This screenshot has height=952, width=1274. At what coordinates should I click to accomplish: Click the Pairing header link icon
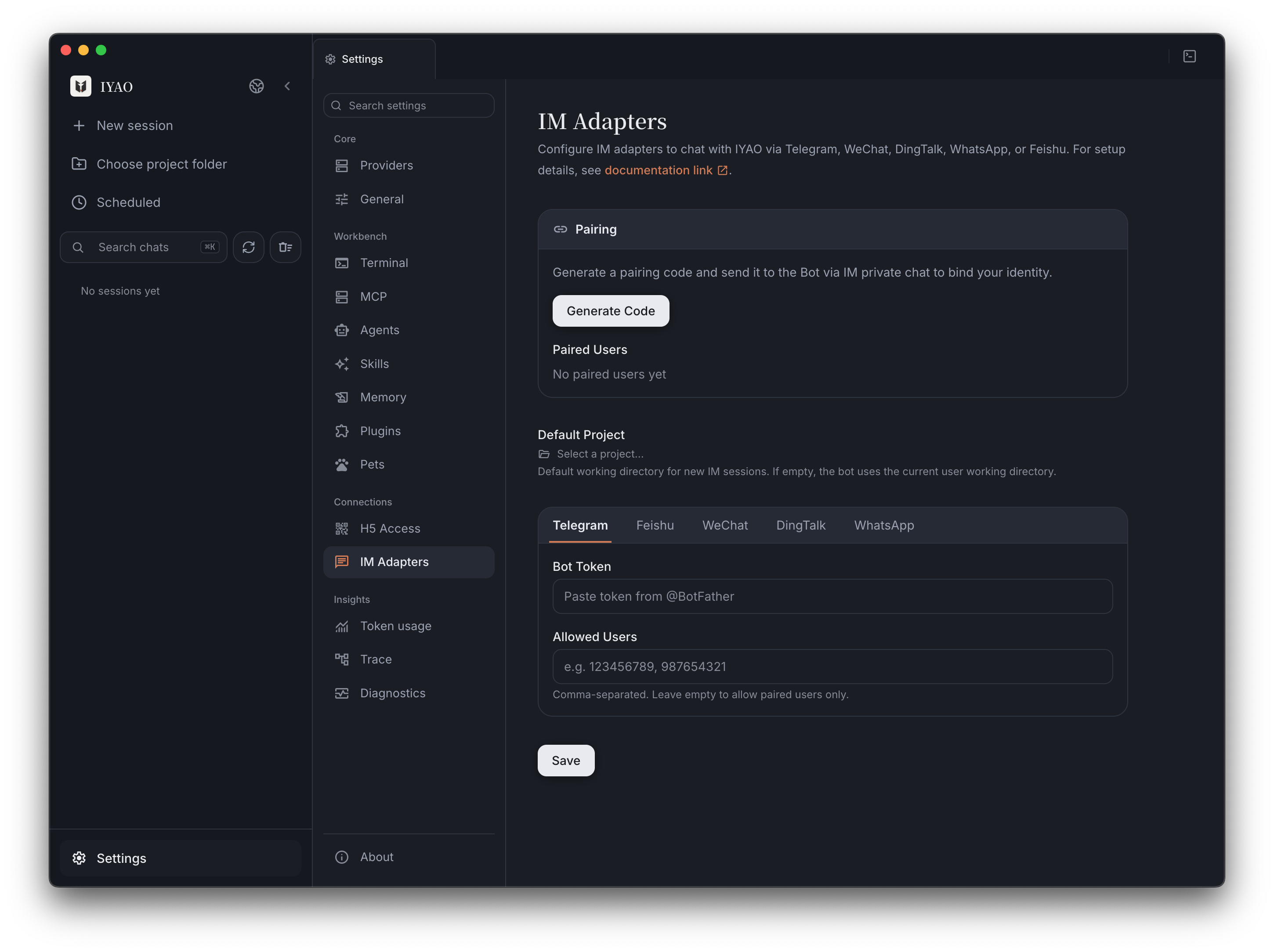[561, 230]
